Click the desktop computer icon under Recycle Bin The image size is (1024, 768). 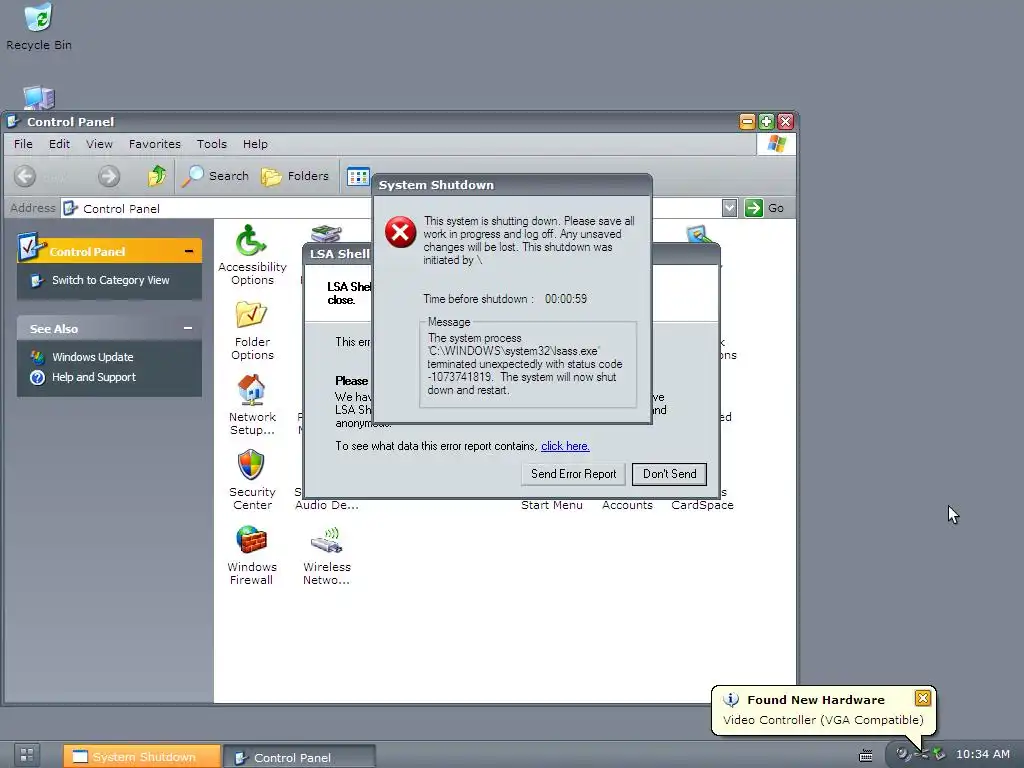tap(39, 98)
